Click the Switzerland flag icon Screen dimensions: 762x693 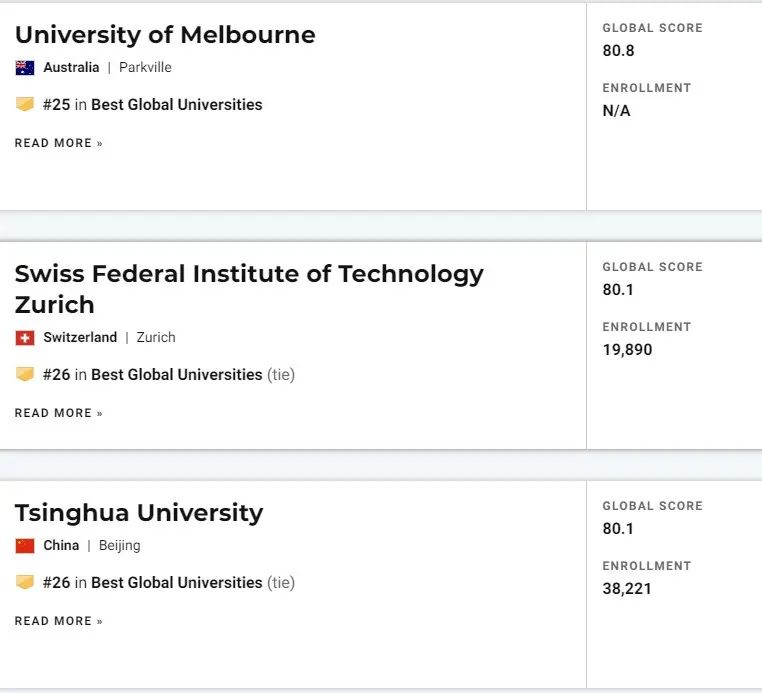point(25,338)
